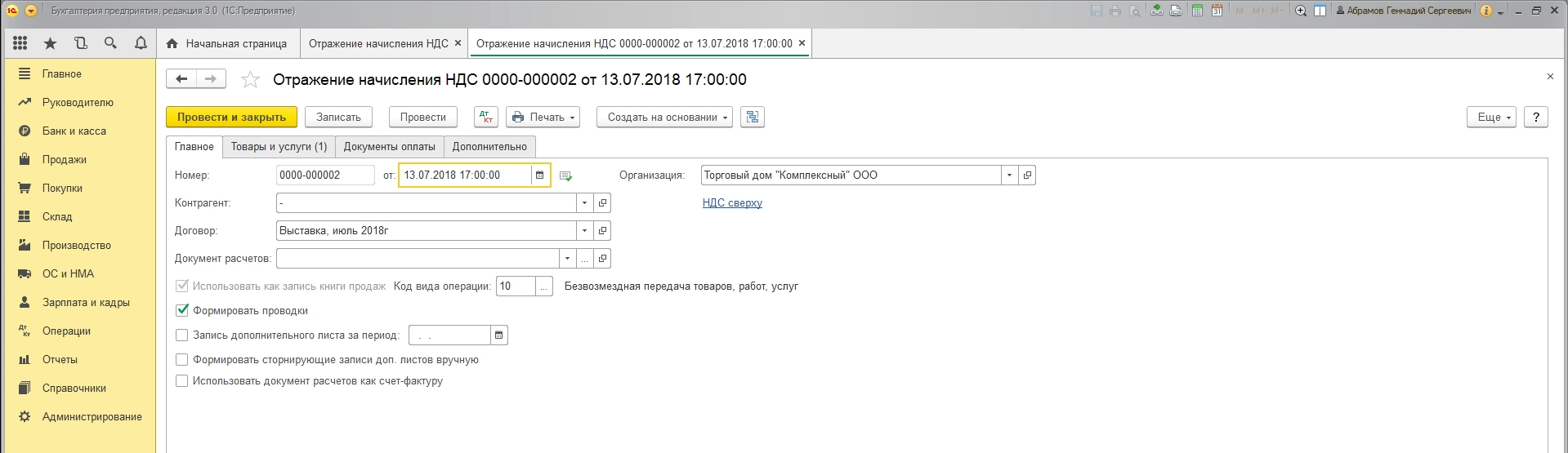Viewport: 1568px width, 453px height.
Task: Click the Номер input field
Action: (x=325, y=175)
